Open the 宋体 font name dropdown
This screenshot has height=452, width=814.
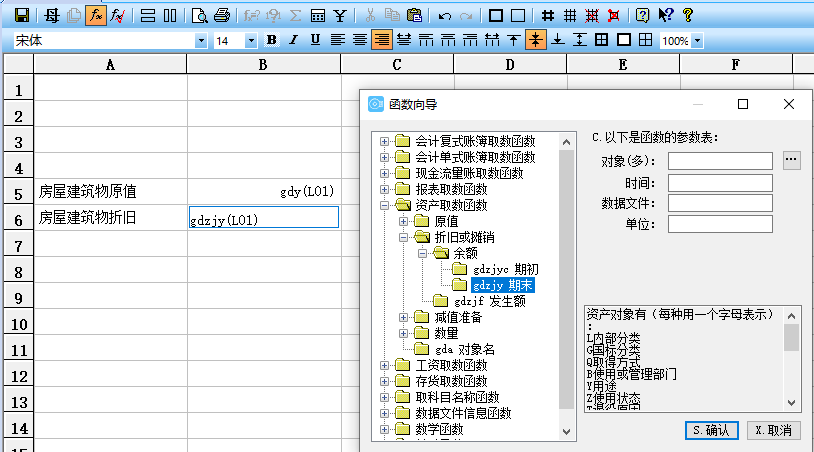point(201,41)
